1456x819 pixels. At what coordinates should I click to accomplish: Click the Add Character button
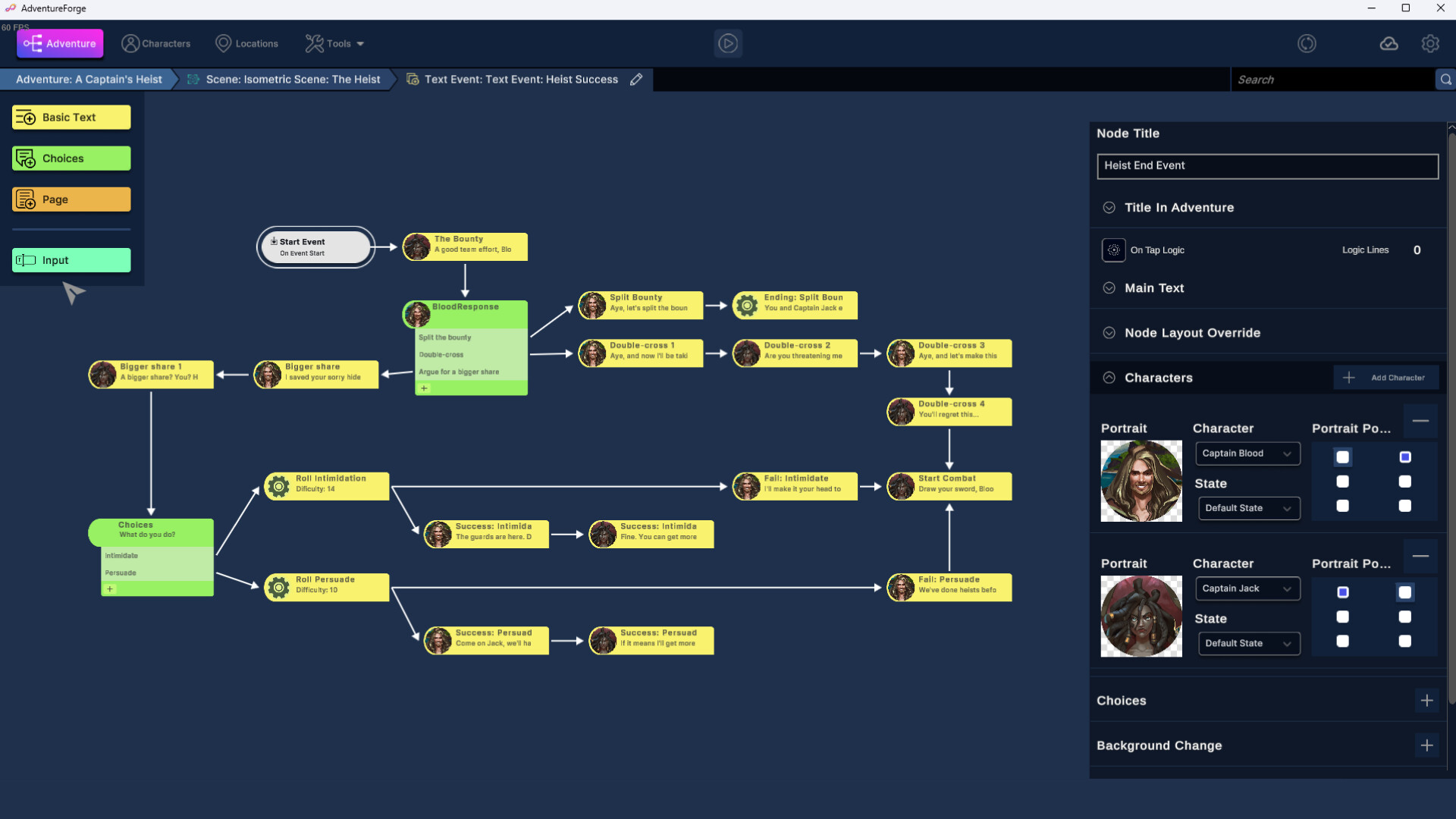pos(1387,377)
